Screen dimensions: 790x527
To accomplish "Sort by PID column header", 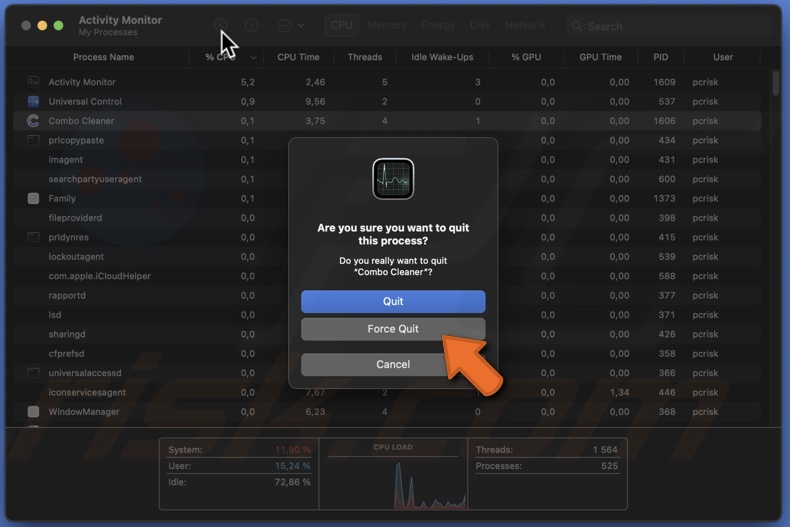I will (661, 57).
